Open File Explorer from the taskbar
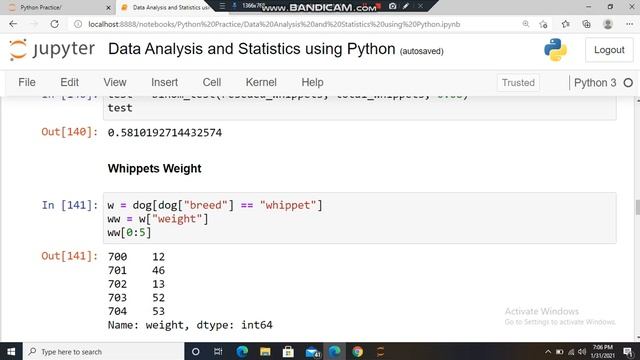This screenshot has height=360, width=640. 265,351
